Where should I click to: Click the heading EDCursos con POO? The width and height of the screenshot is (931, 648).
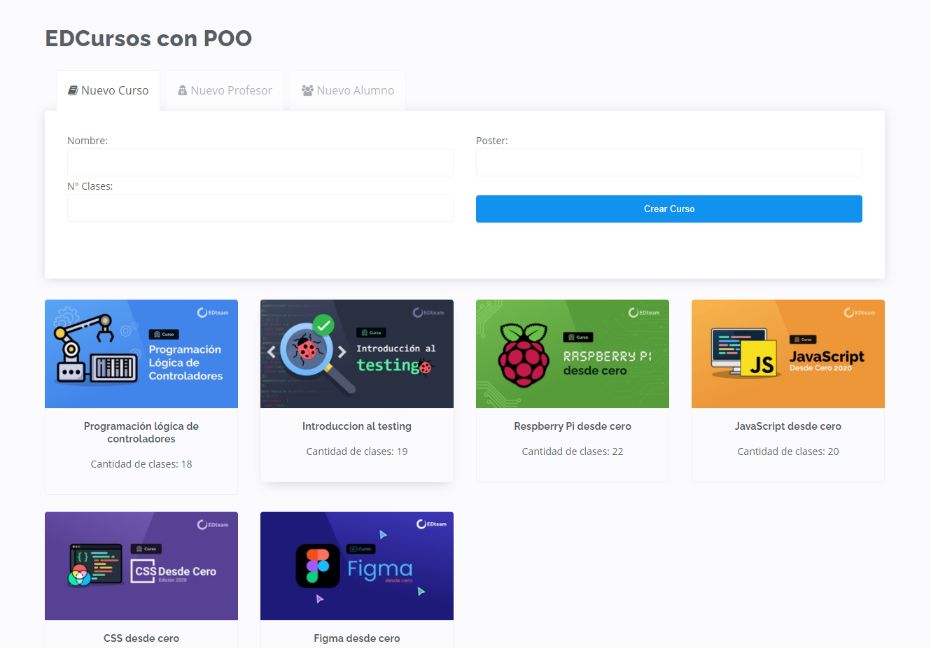point(148,38)
